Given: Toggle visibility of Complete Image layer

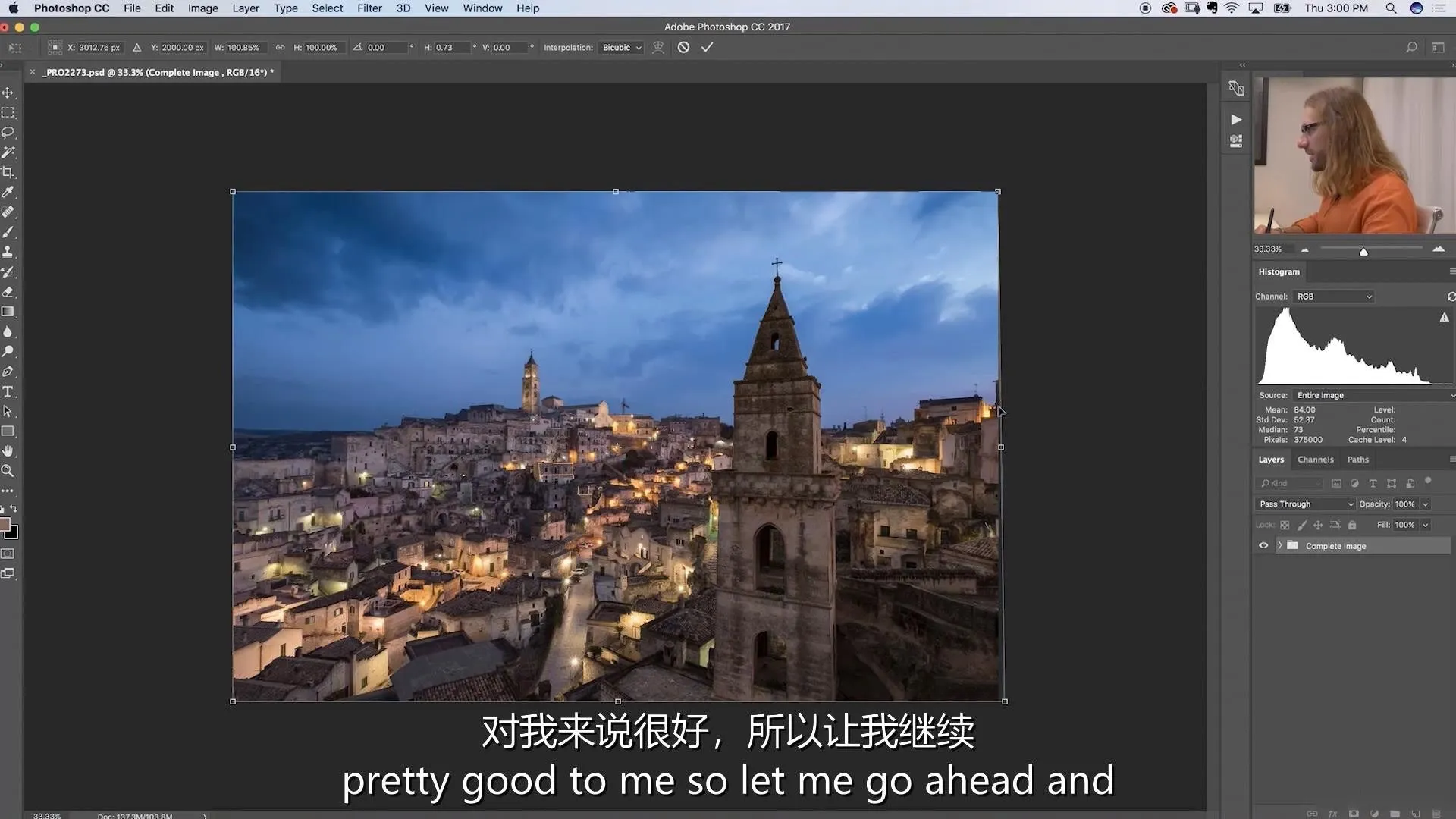Looking at the screenshot, I should pyautogui.click(x=1263, y=546).
